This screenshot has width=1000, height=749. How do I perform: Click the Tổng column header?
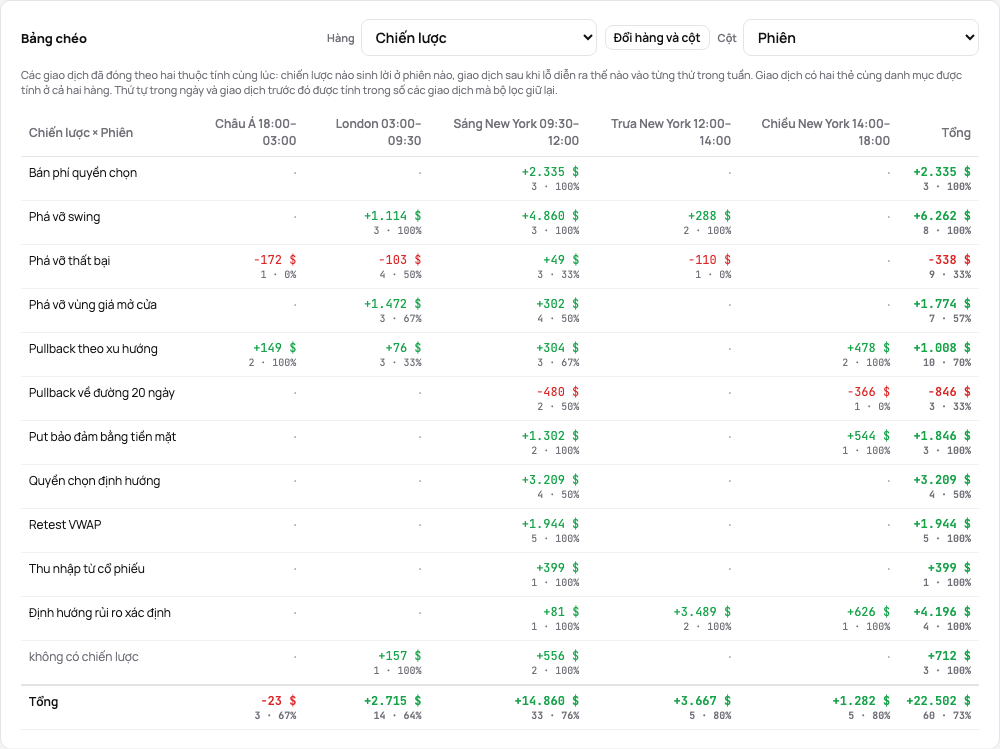[x=956, y=133]
